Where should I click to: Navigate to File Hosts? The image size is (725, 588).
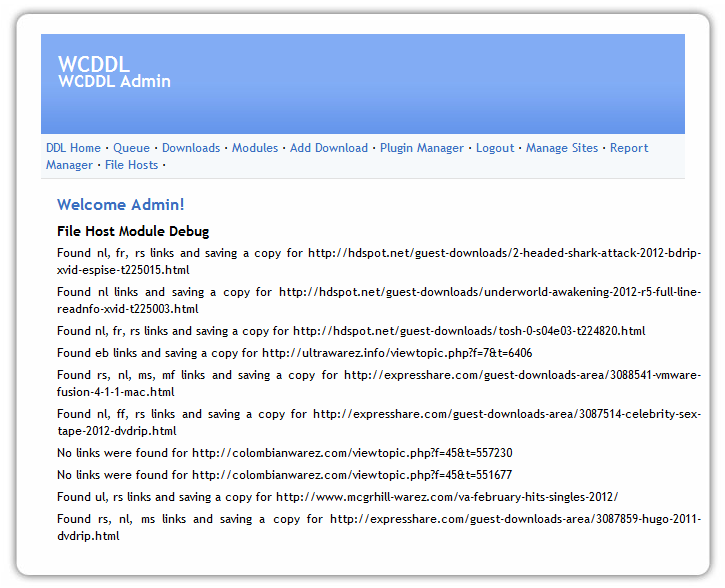click(131, 165)
